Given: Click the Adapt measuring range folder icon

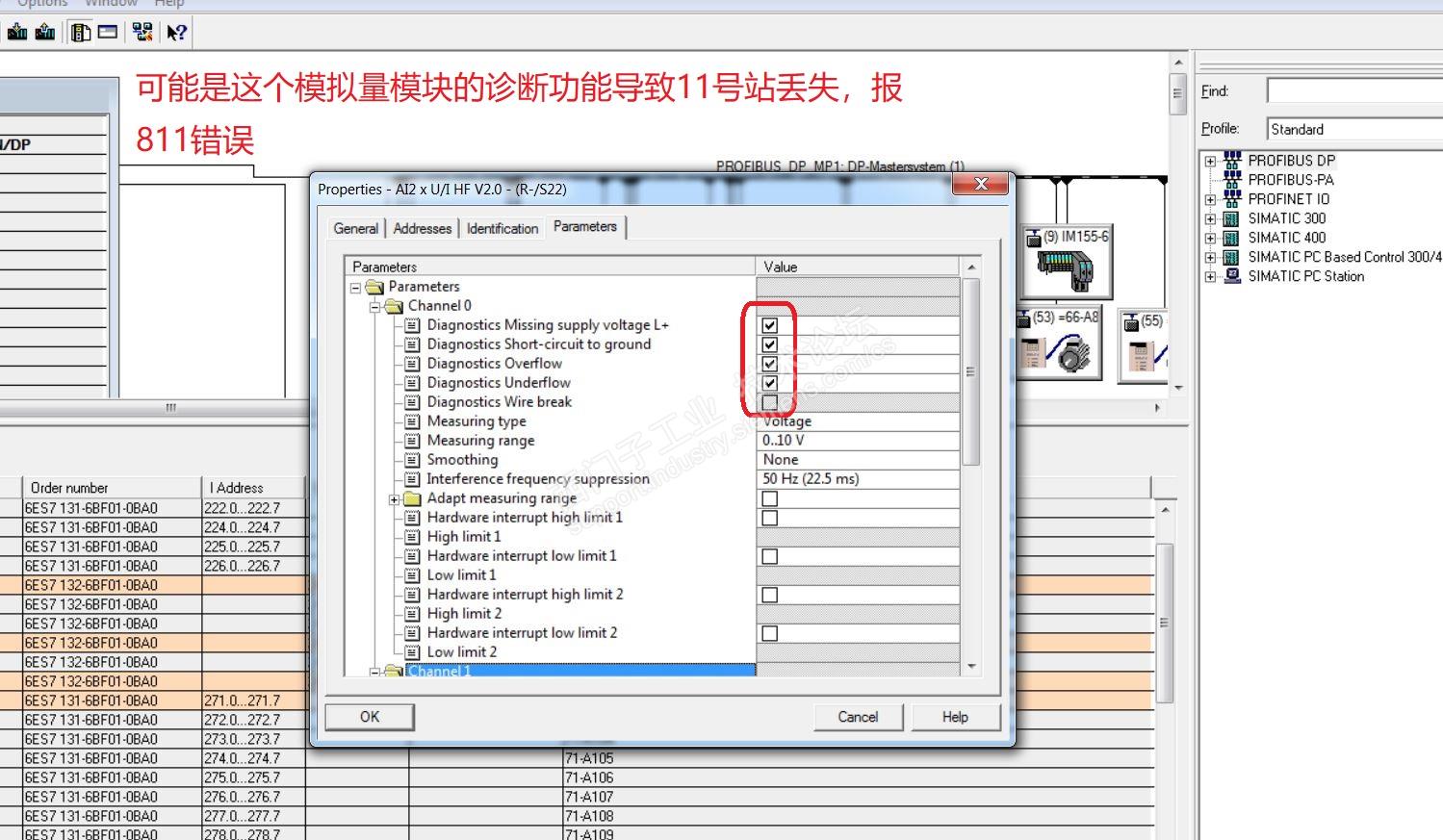Looking at the screenshot, I should [413, 498].
